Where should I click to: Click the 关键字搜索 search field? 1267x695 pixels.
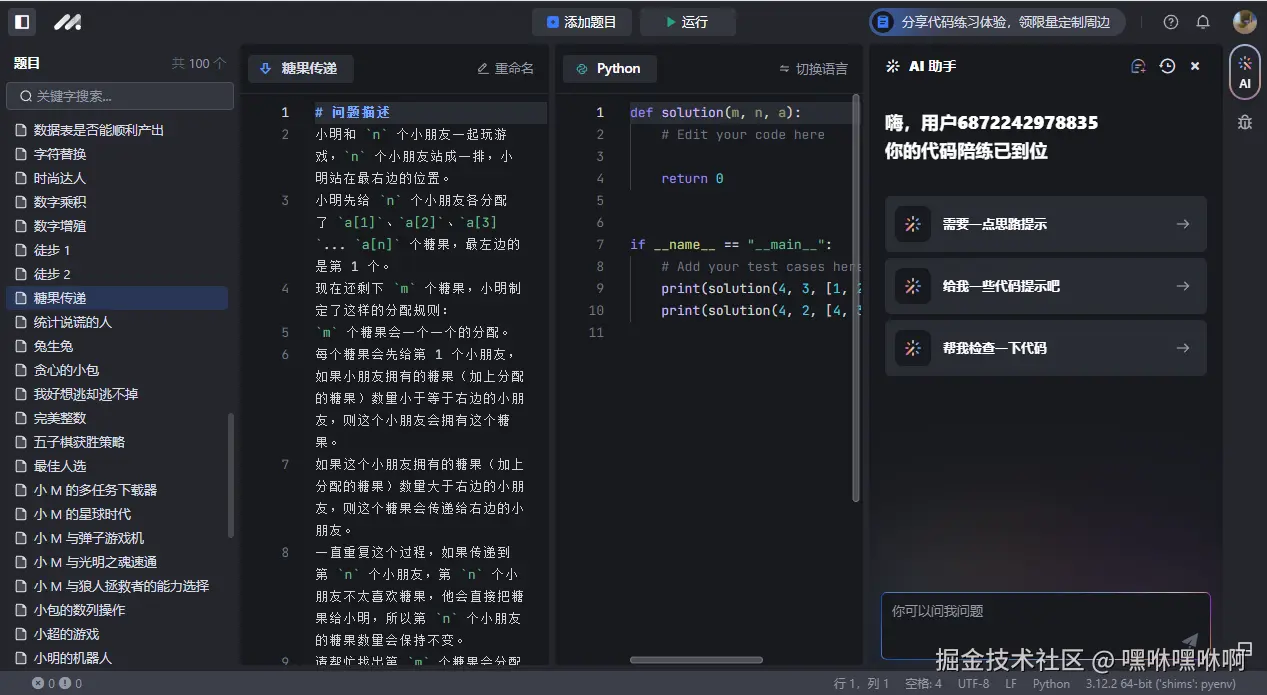[120, 97]
